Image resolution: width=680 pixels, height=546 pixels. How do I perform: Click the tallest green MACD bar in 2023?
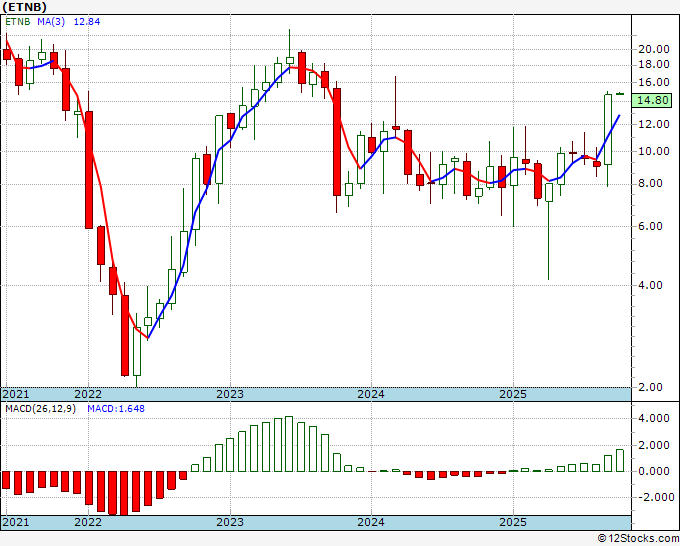pyautogui.click(x=289, y=444)
